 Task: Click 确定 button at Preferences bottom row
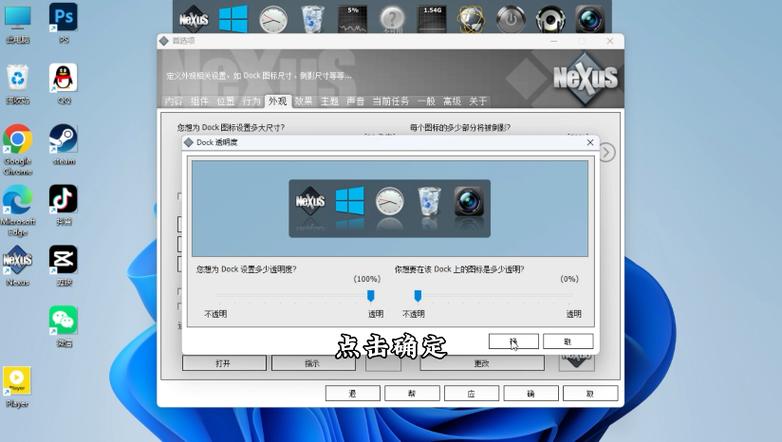531,393
